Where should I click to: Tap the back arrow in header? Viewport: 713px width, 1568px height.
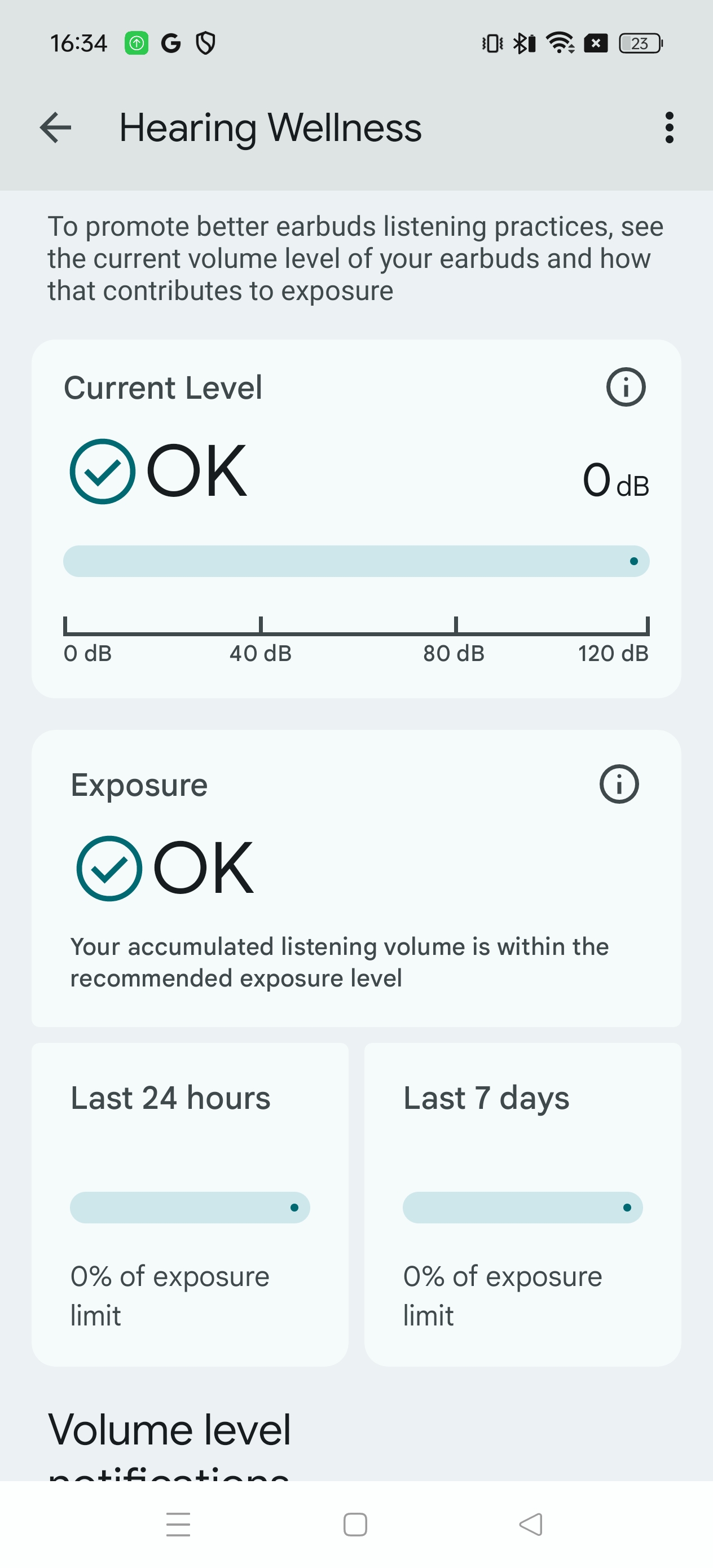(x=55, y=128)
